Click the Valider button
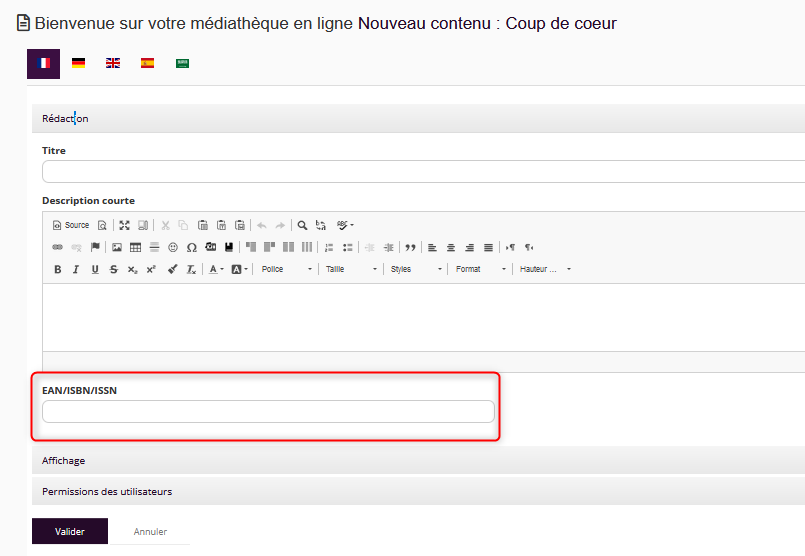Image resolution: width=805 pixels, height=556 pixels. [x=69, y=532]
